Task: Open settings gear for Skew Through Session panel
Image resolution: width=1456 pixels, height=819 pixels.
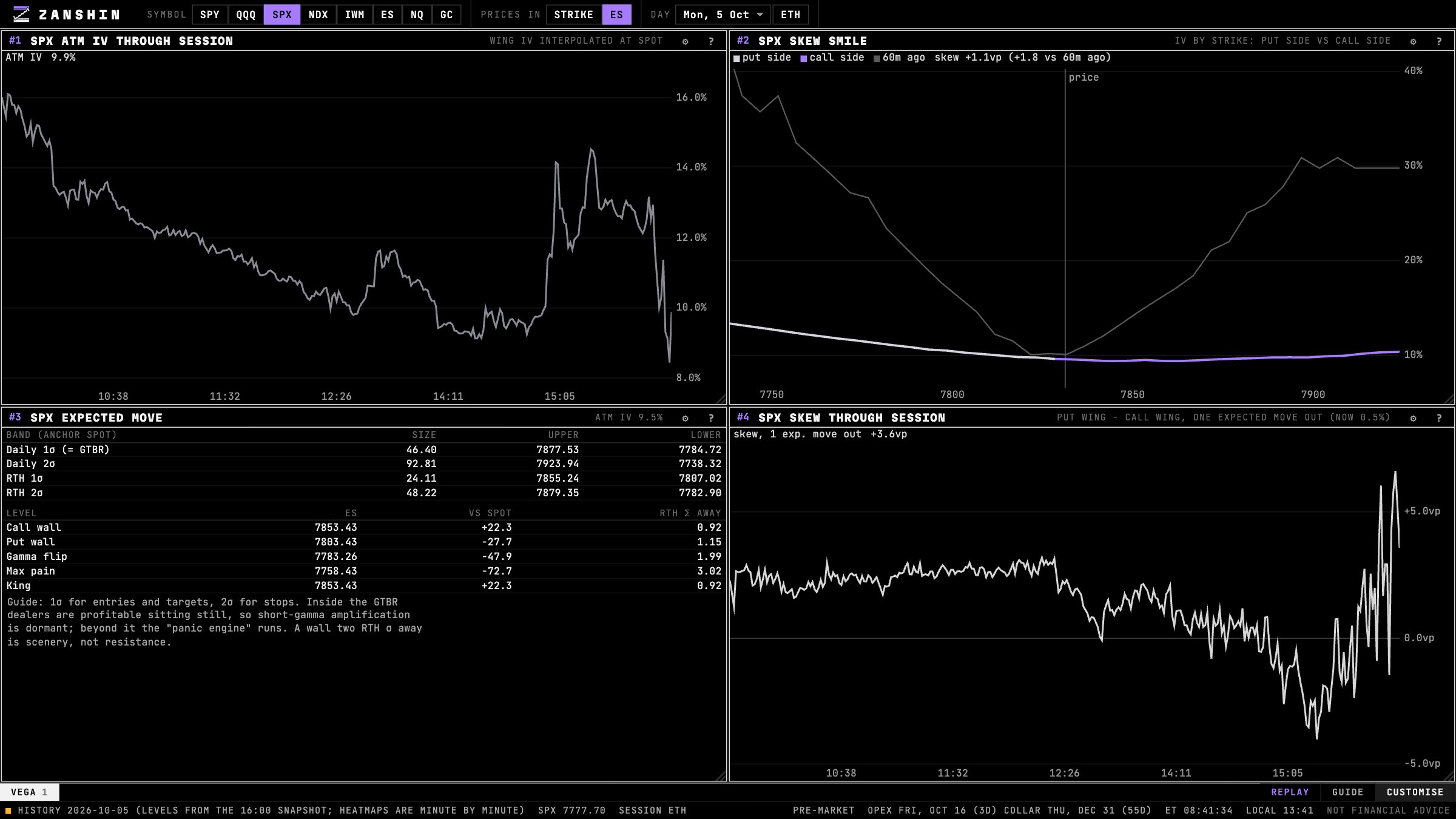Action: (1414, 418)
